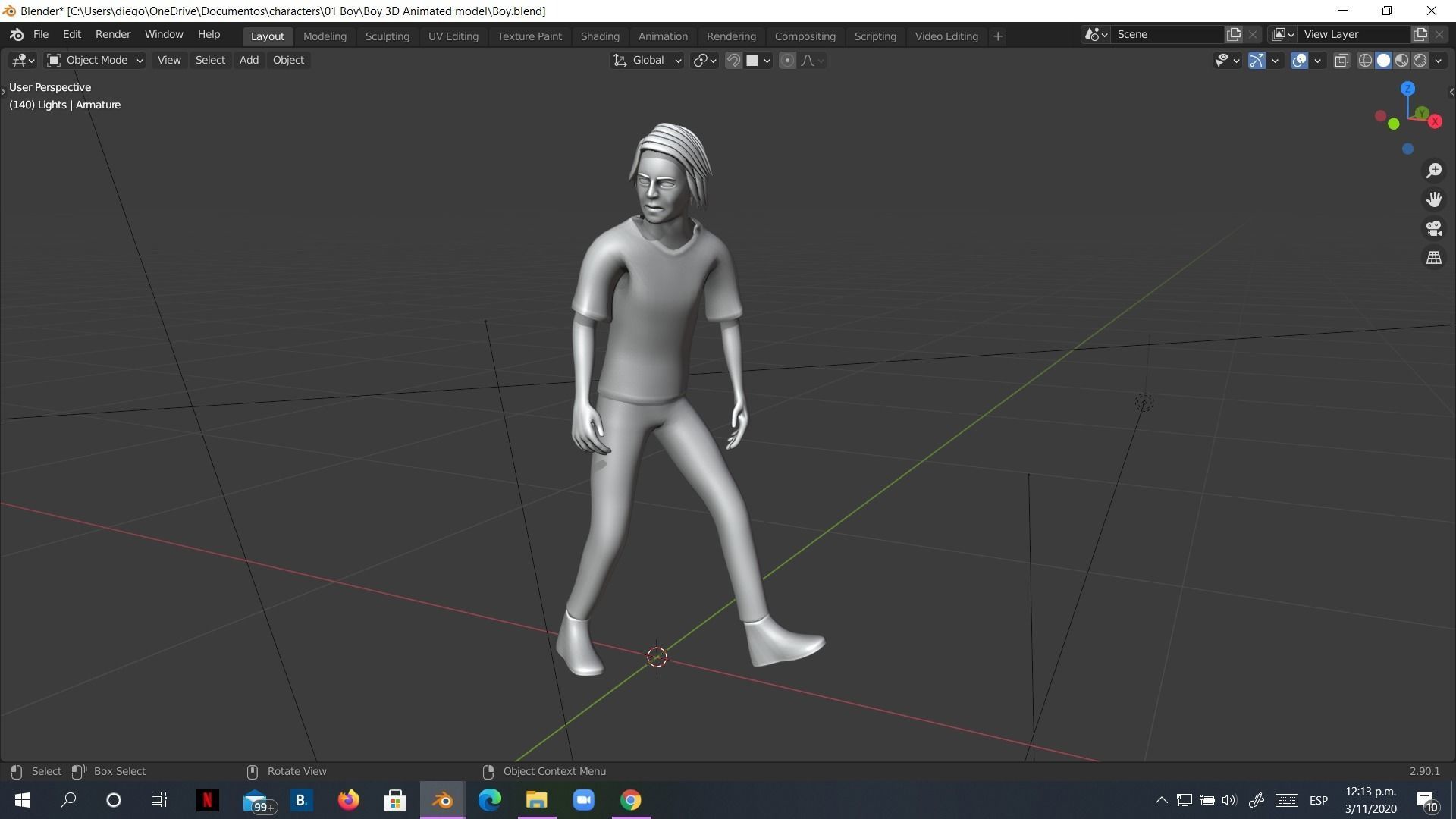
Task: Click the red X axis gizmo ball
Action: (1435, 121)
